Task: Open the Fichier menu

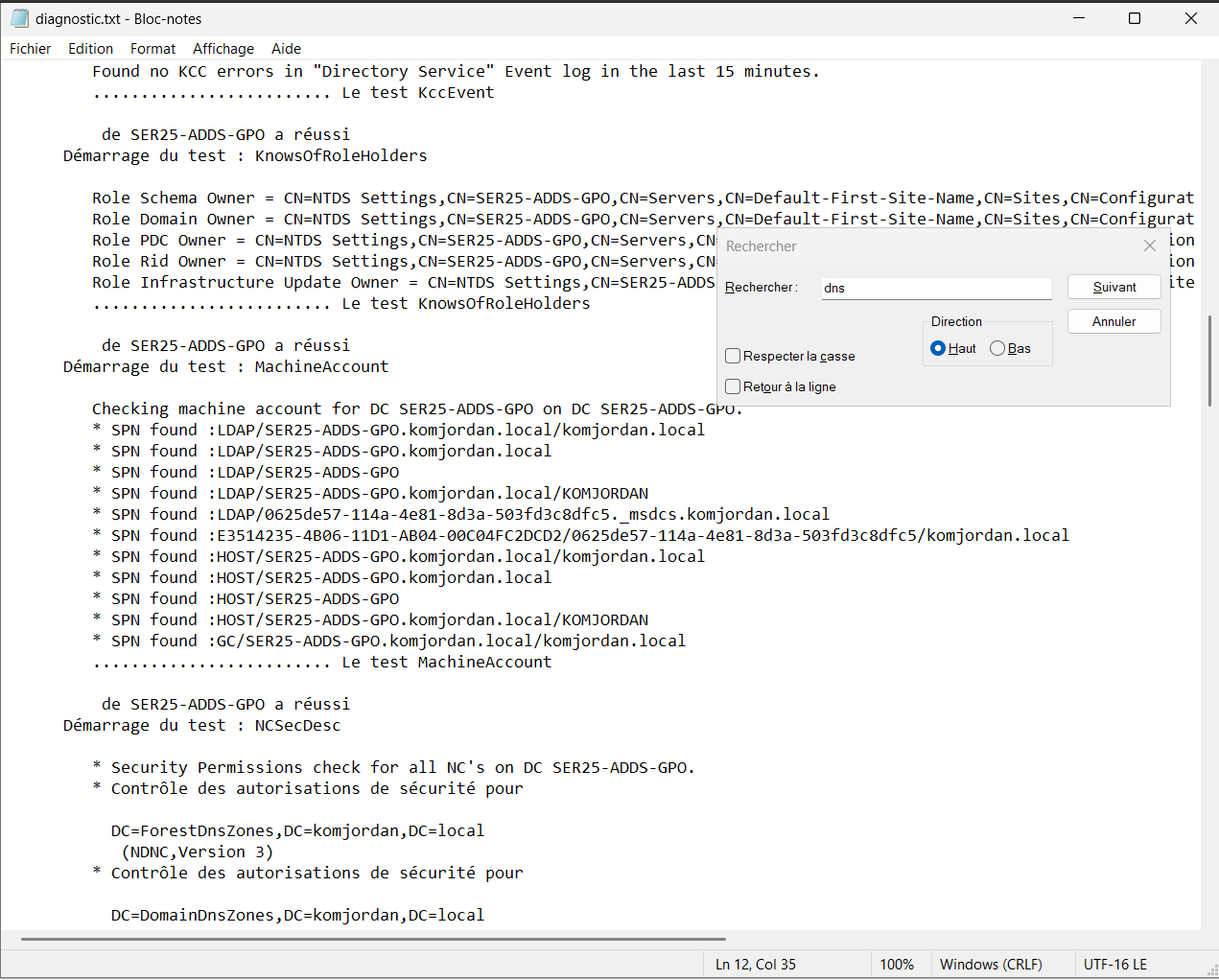Action: [31, 49]
